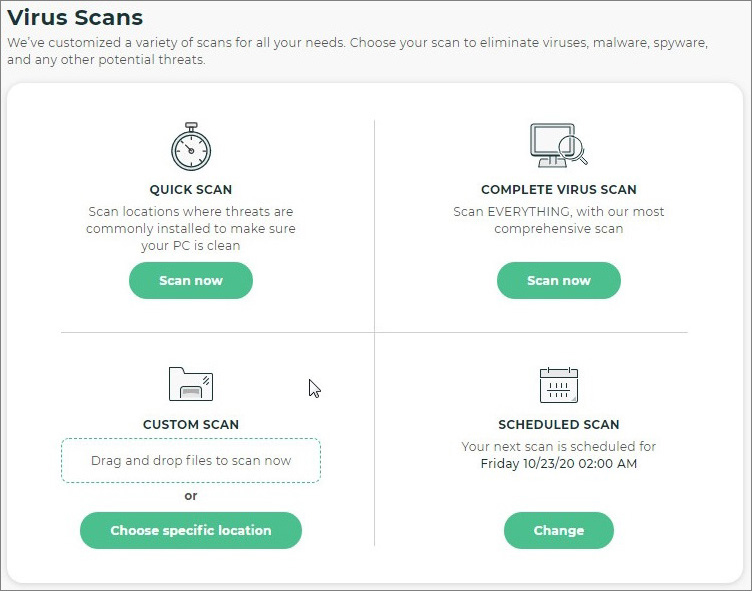Click 'Your next scan is scheduled for' text
This screenshot has height=591, width=752.
tap(559, 447)
